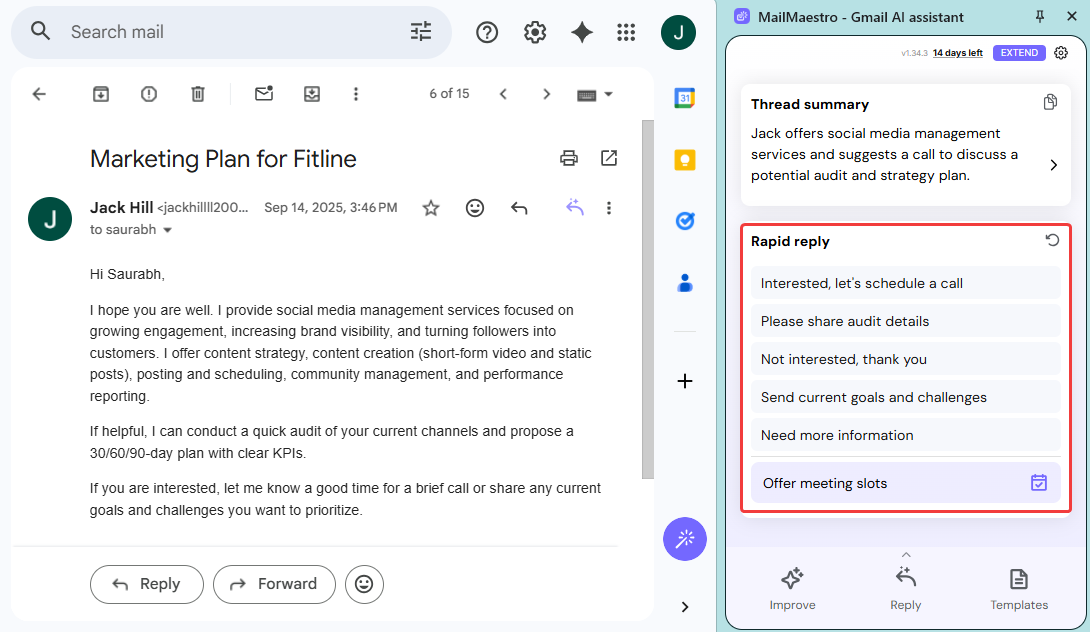Report this email as spam
The image size is (1090, 632).
click(149, 94)
